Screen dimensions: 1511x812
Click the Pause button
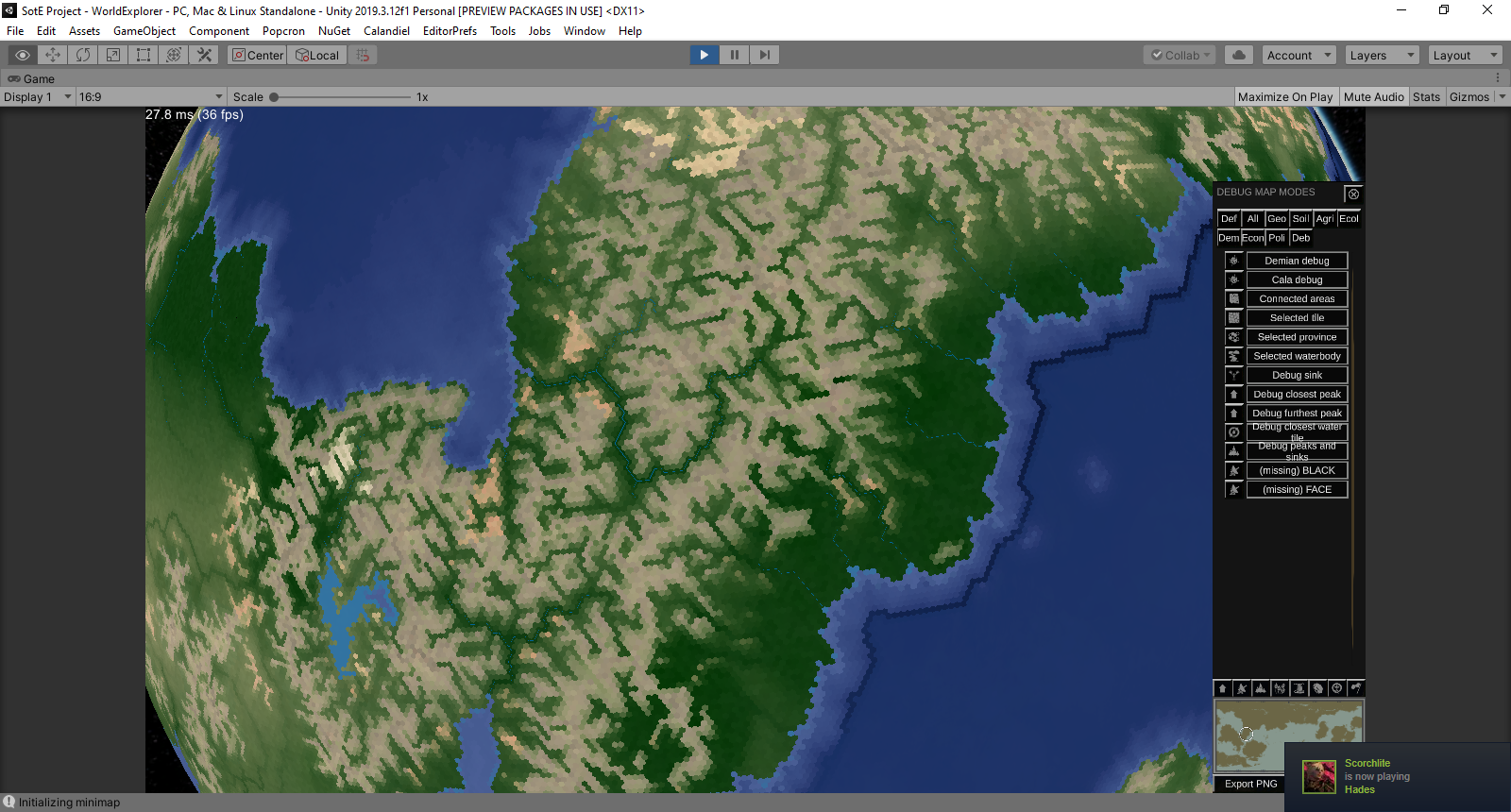[735, 55]
